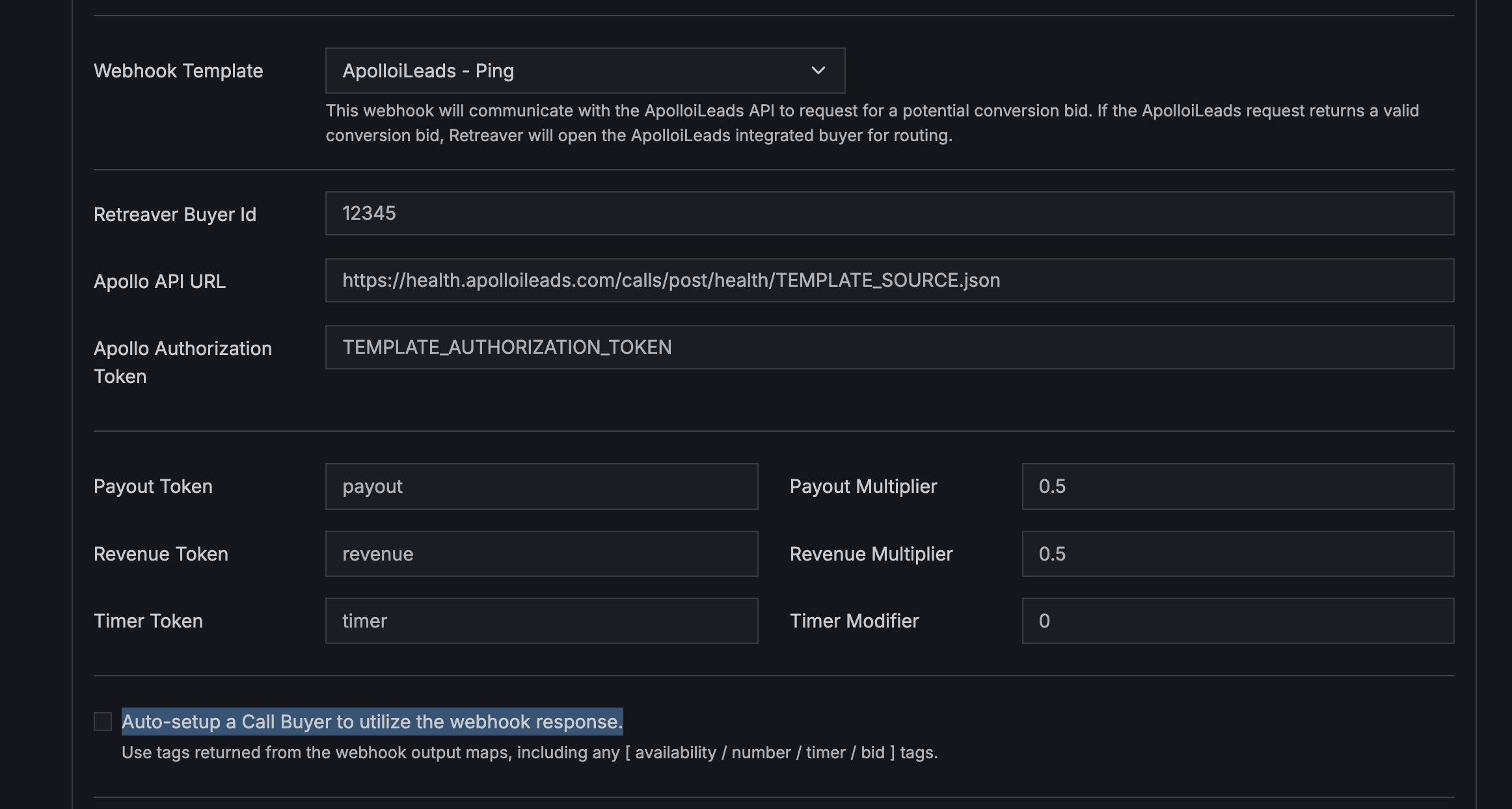The image size is (1512, 809).
Task: Click the Auto-setup highlighted label text
Action: [373, 721]
